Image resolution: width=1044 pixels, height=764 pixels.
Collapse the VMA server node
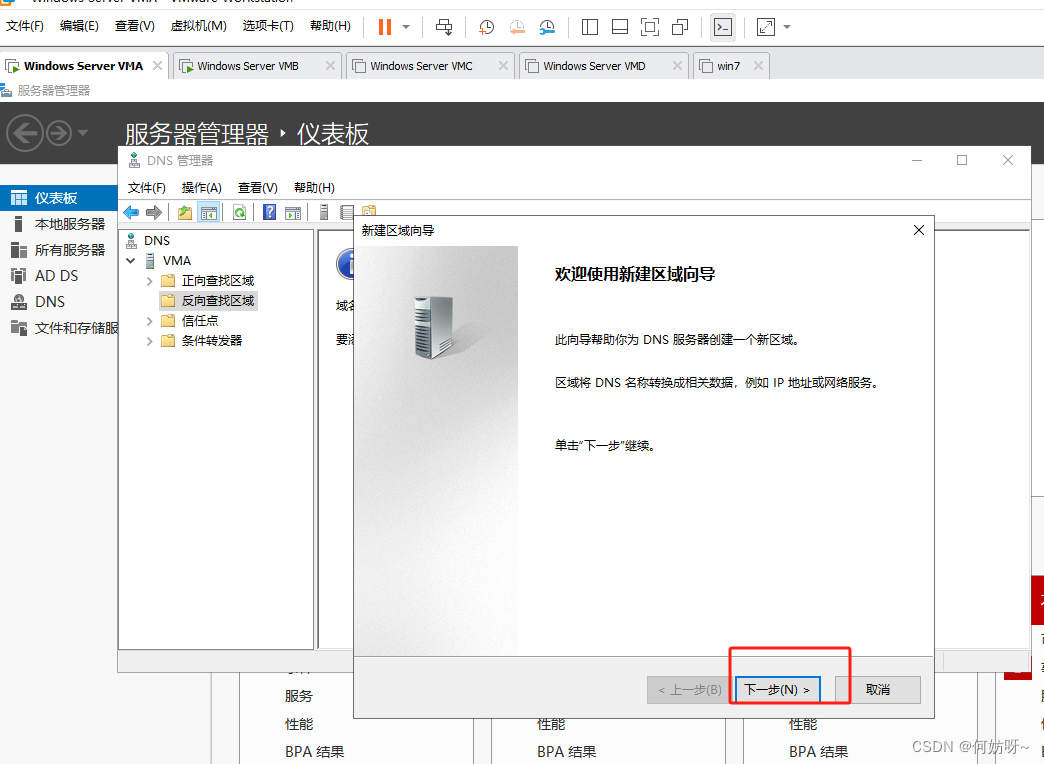[131, 261]
